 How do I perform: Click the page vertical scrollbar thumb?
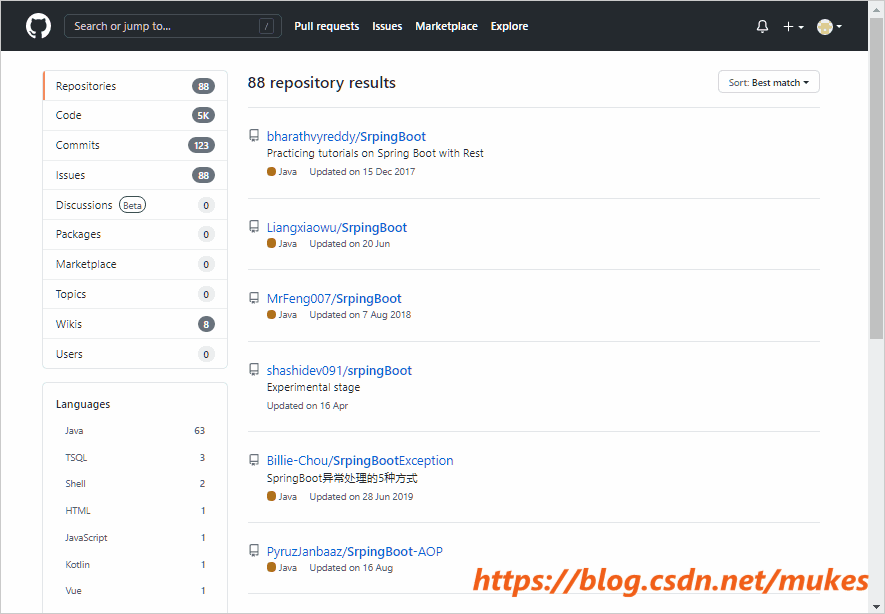tap(877, 178)
